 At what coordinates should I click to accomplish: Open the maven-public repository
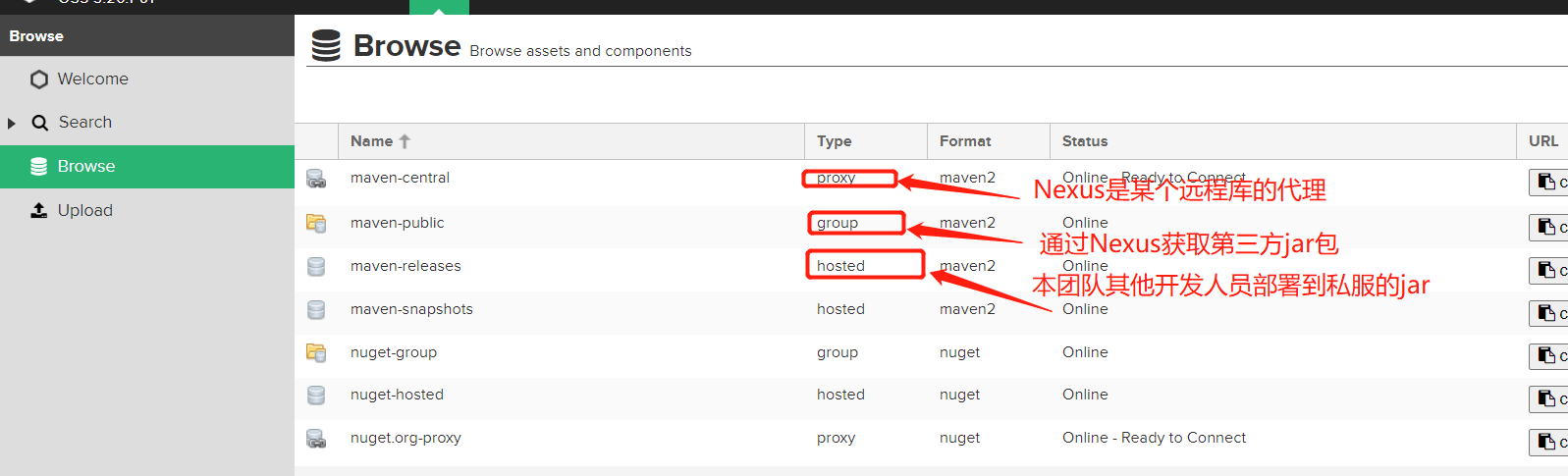point(397,223)
